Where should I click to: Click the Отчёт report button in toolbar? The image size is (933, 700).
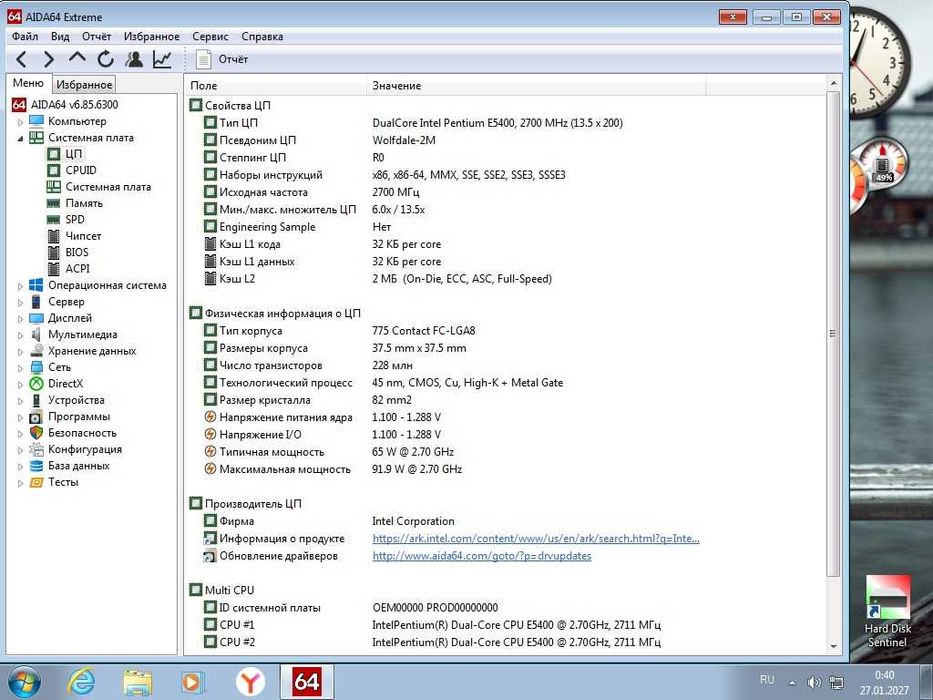pyautogui.click(x=223, y=60)
